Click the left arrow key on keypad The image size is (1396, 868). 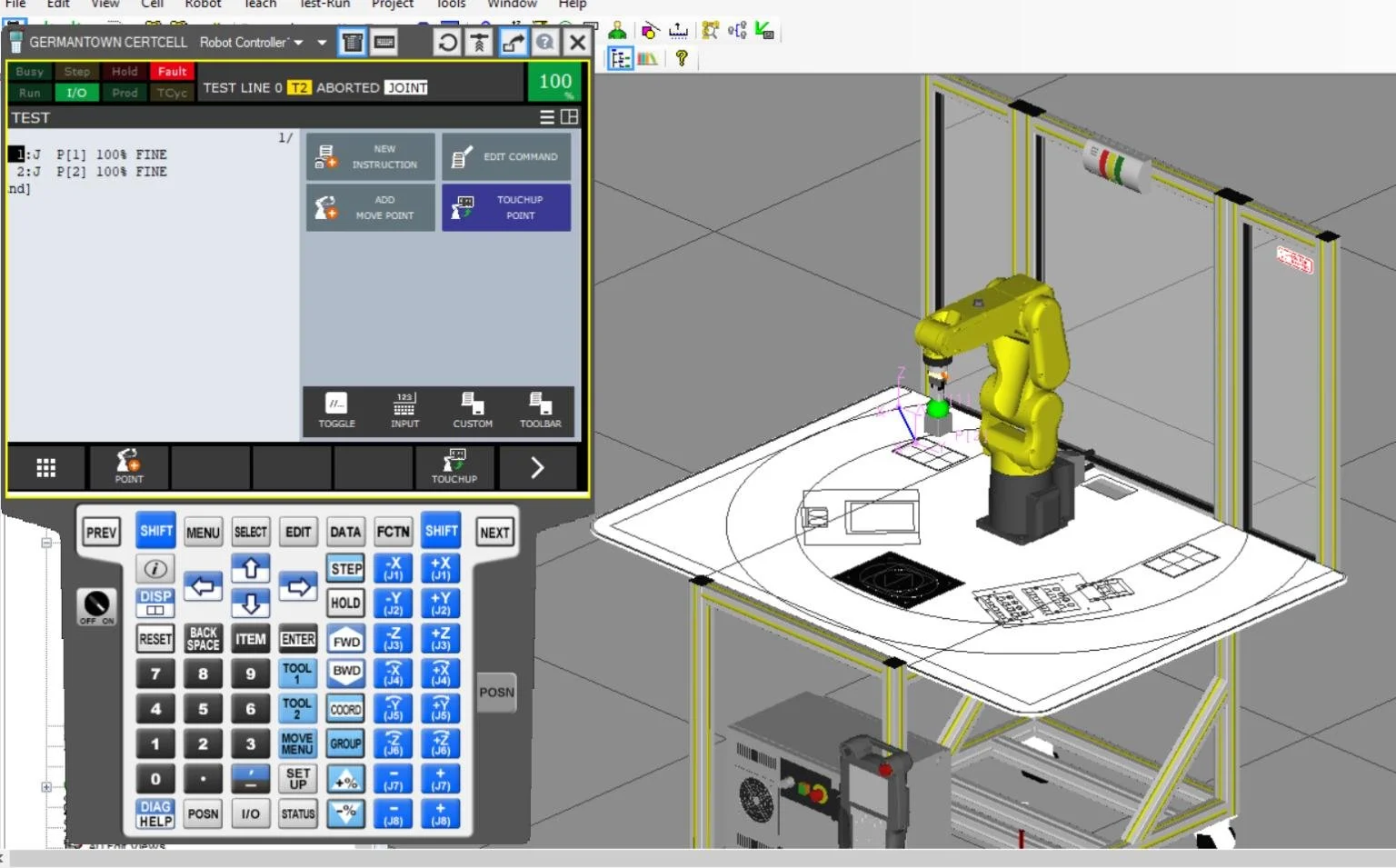203,586
